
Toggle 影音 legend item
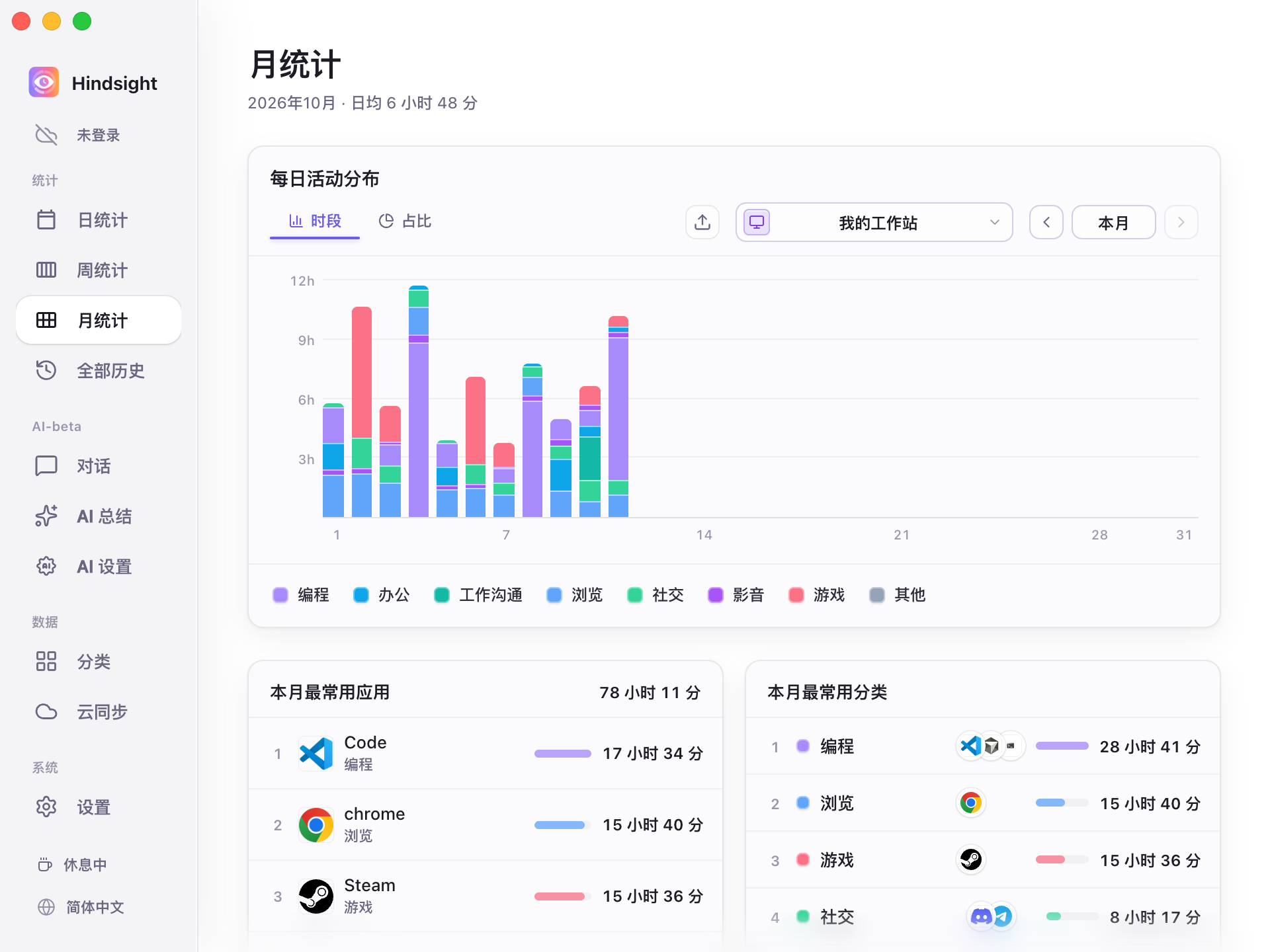(736, 595)
